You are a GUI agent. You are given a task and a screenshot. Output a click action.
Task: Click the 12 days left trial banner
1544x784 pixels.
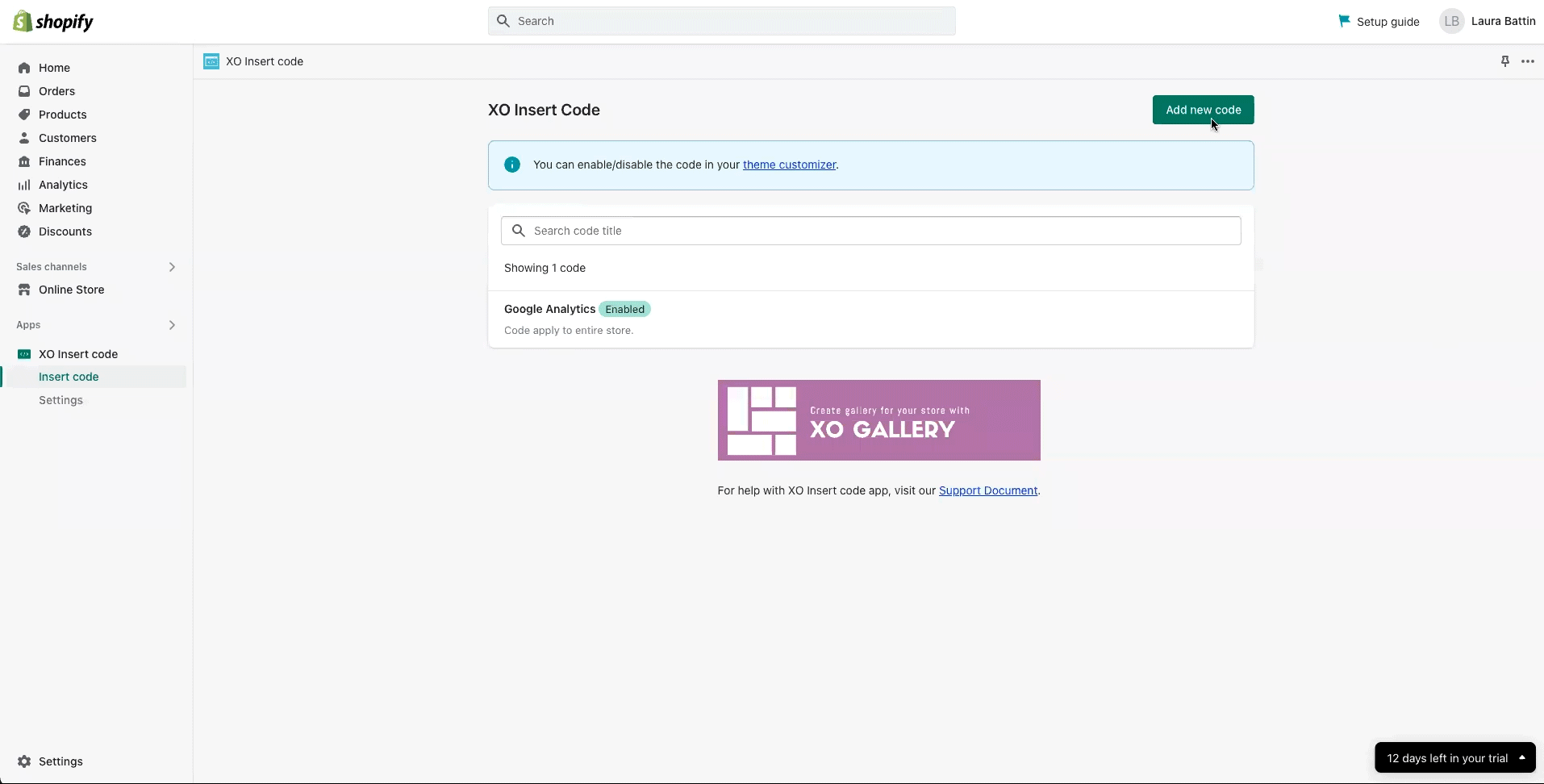(x=1455, y=757)
